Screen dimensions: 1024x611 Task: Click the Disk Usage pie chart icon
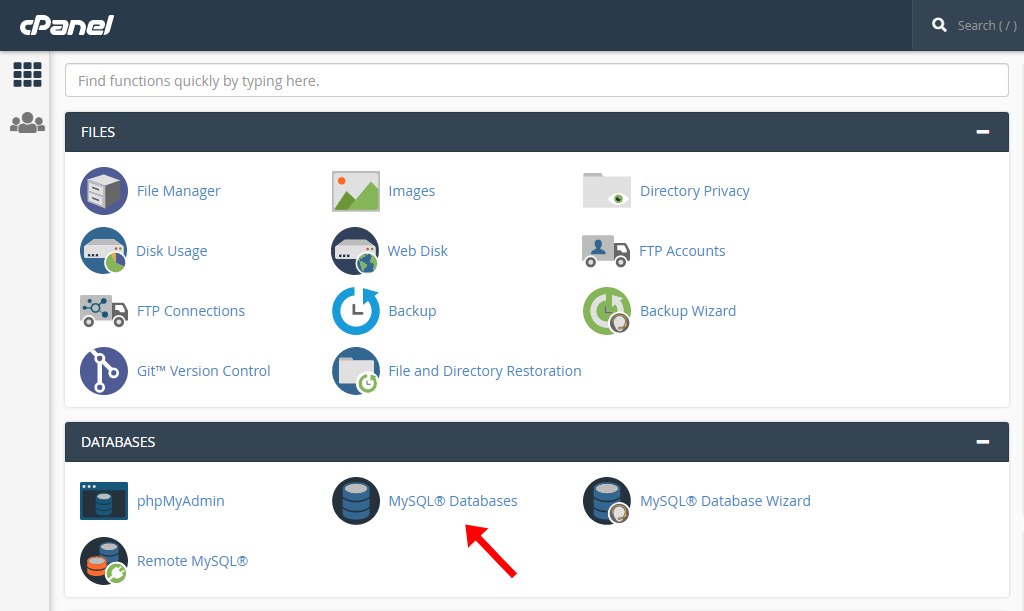coord(103,250)
